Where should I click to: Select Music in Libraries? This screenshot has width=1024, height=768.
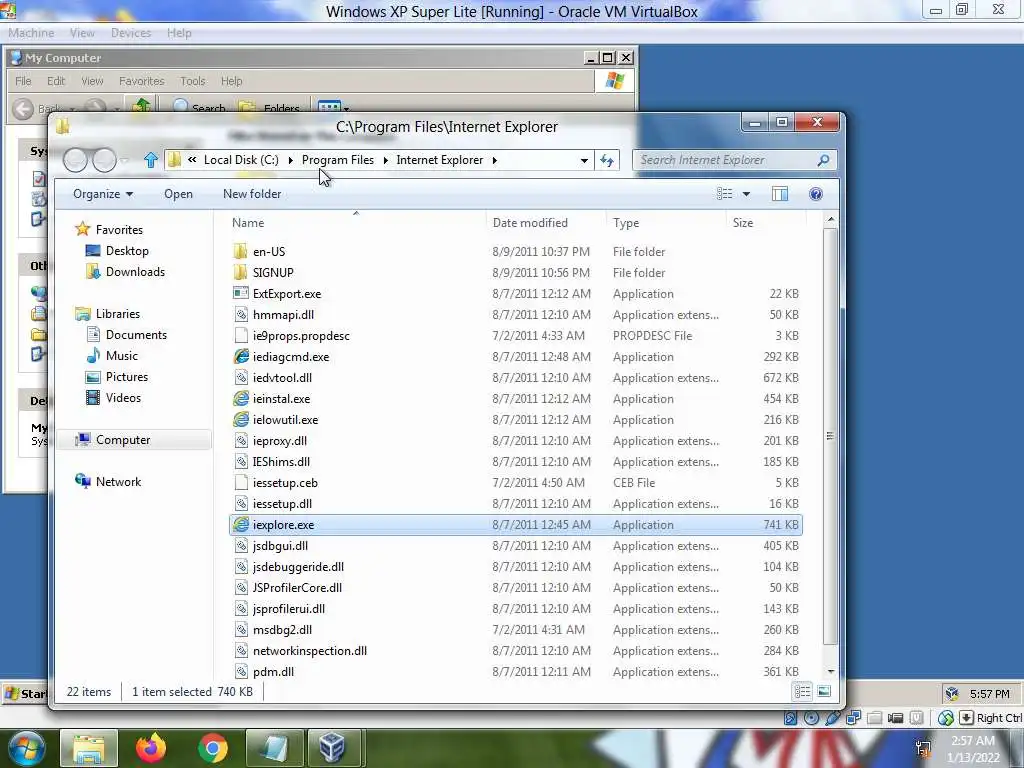pos(121,356)
